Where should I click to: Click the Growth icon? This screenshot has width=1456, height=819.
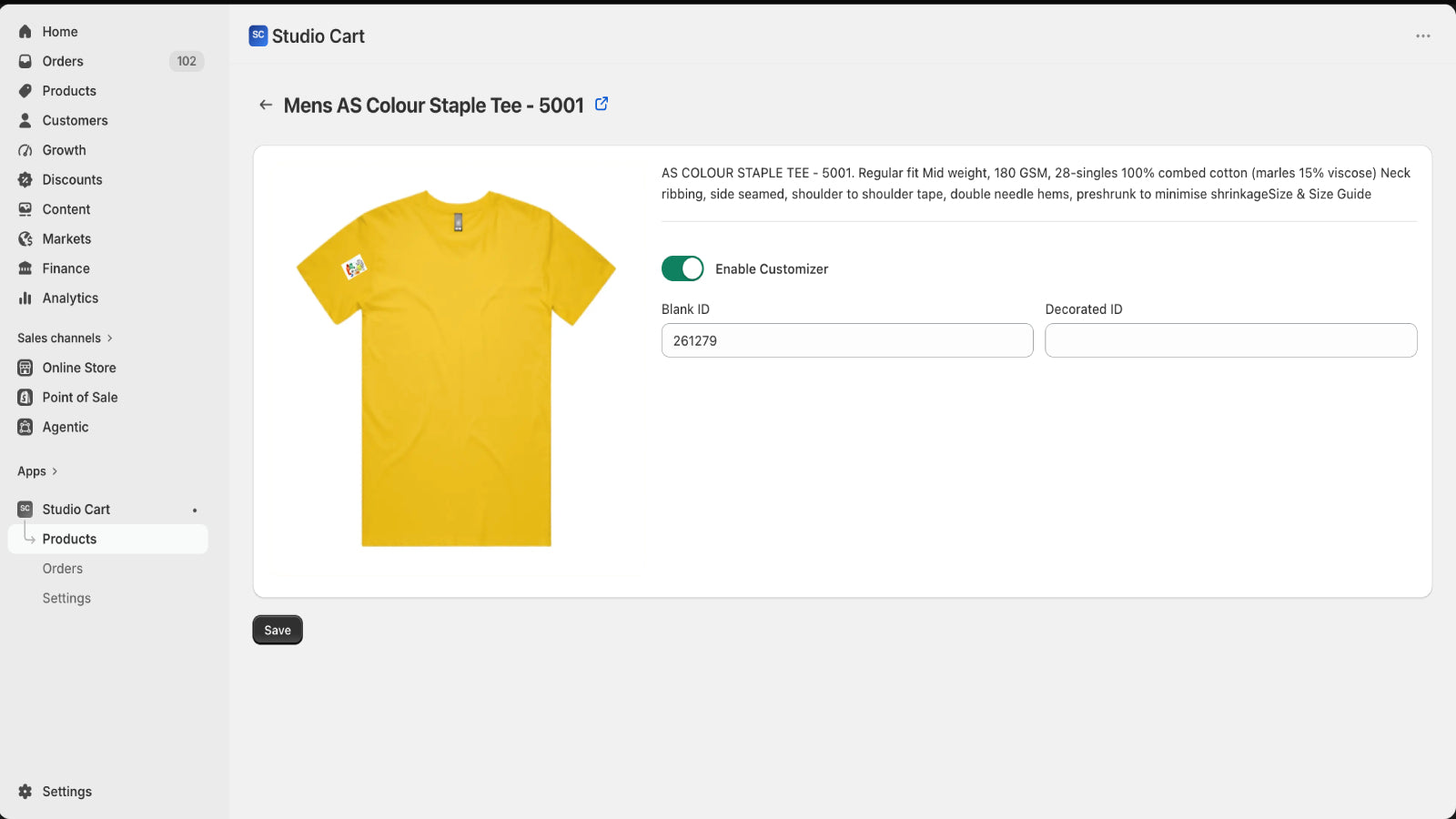(x=25, y=150)
